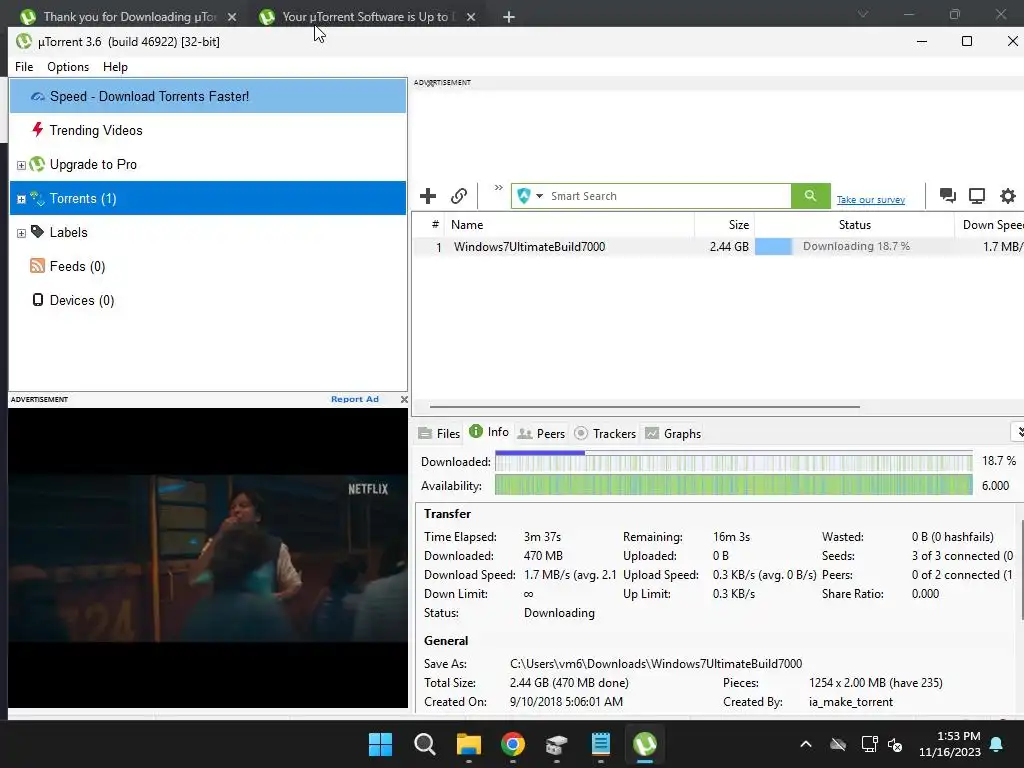Open the clock showing 1:53 PM
Screen dimensions: 1024x768
click(x=950, y=744)
